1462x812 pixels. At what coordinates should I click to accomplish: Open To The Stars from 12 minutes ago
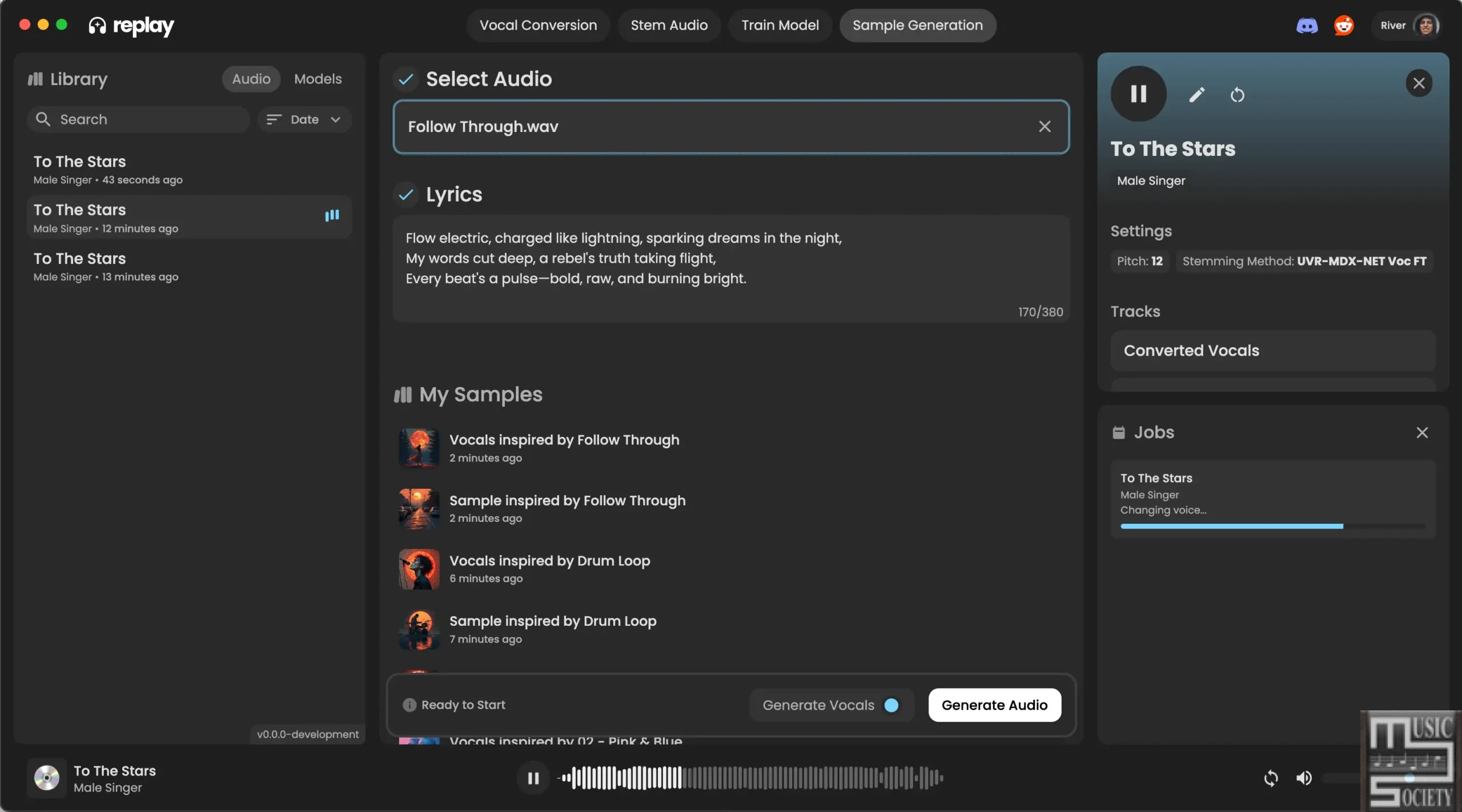tap(189, 218)
